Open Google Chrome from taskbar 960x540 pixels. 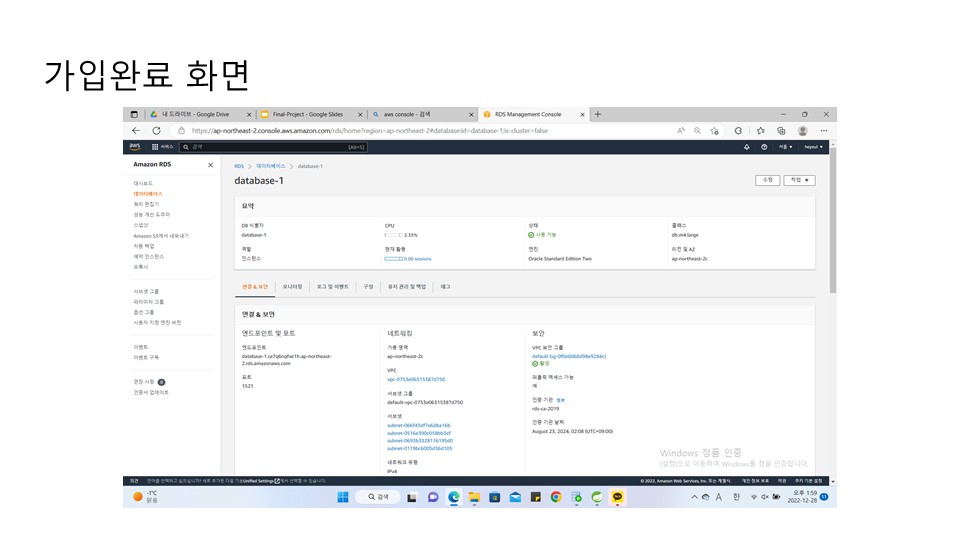pos(556,497)
